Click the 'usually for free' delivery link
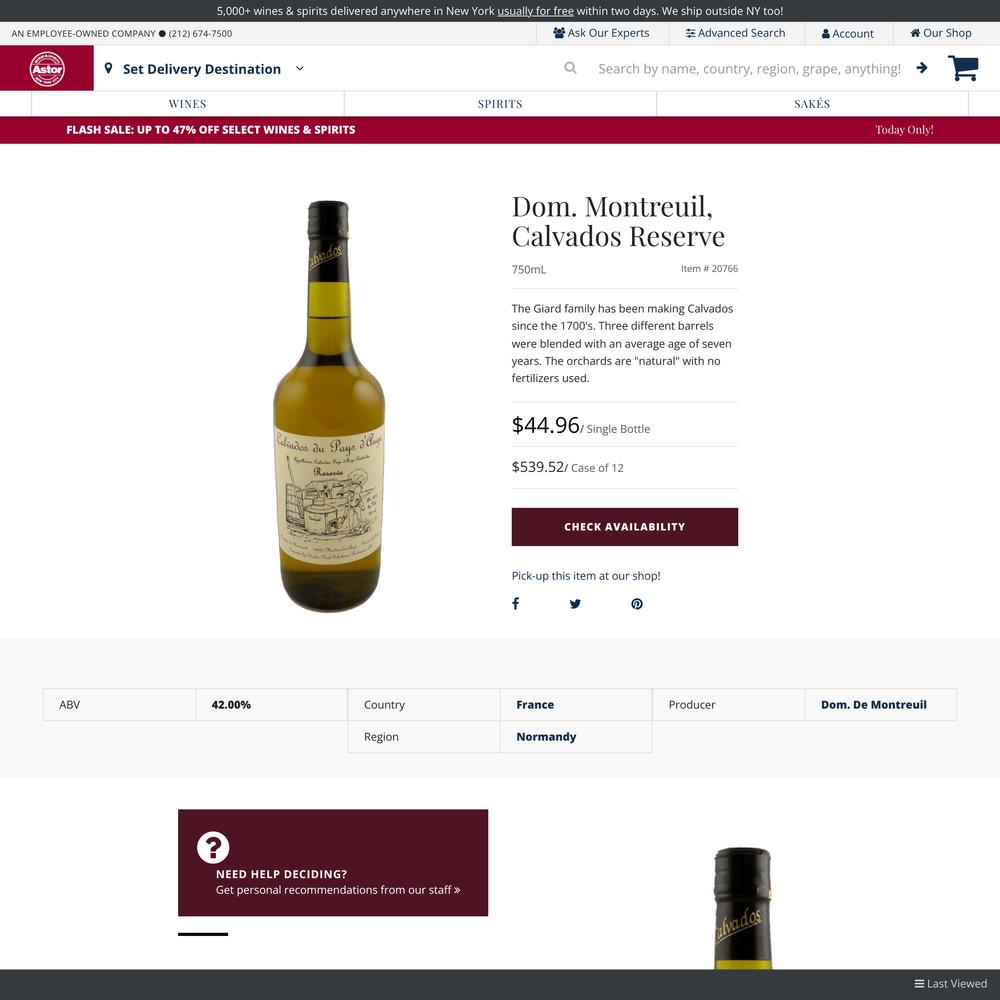1000x1000 pixels. 535,11
